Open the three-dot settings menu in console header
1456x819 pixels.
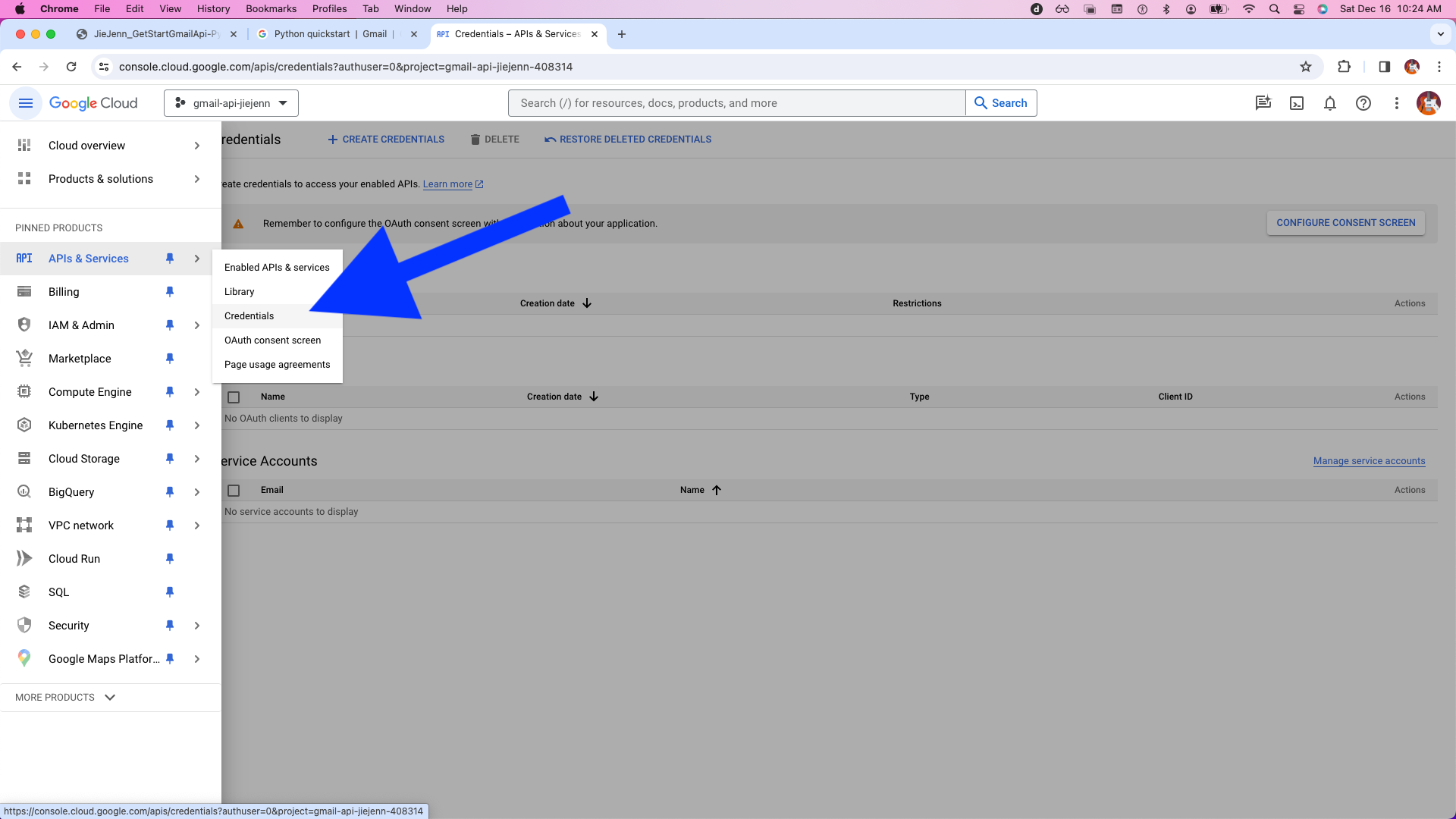click(1397, 103)
